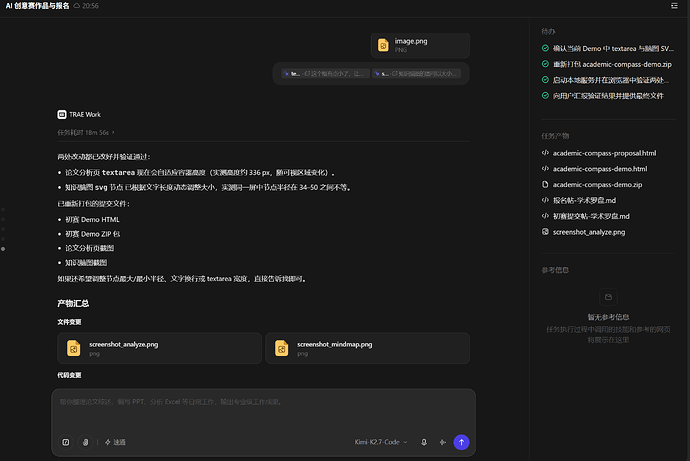
Task: Click the image.png file name text
Action: click(x=411, y=41)
